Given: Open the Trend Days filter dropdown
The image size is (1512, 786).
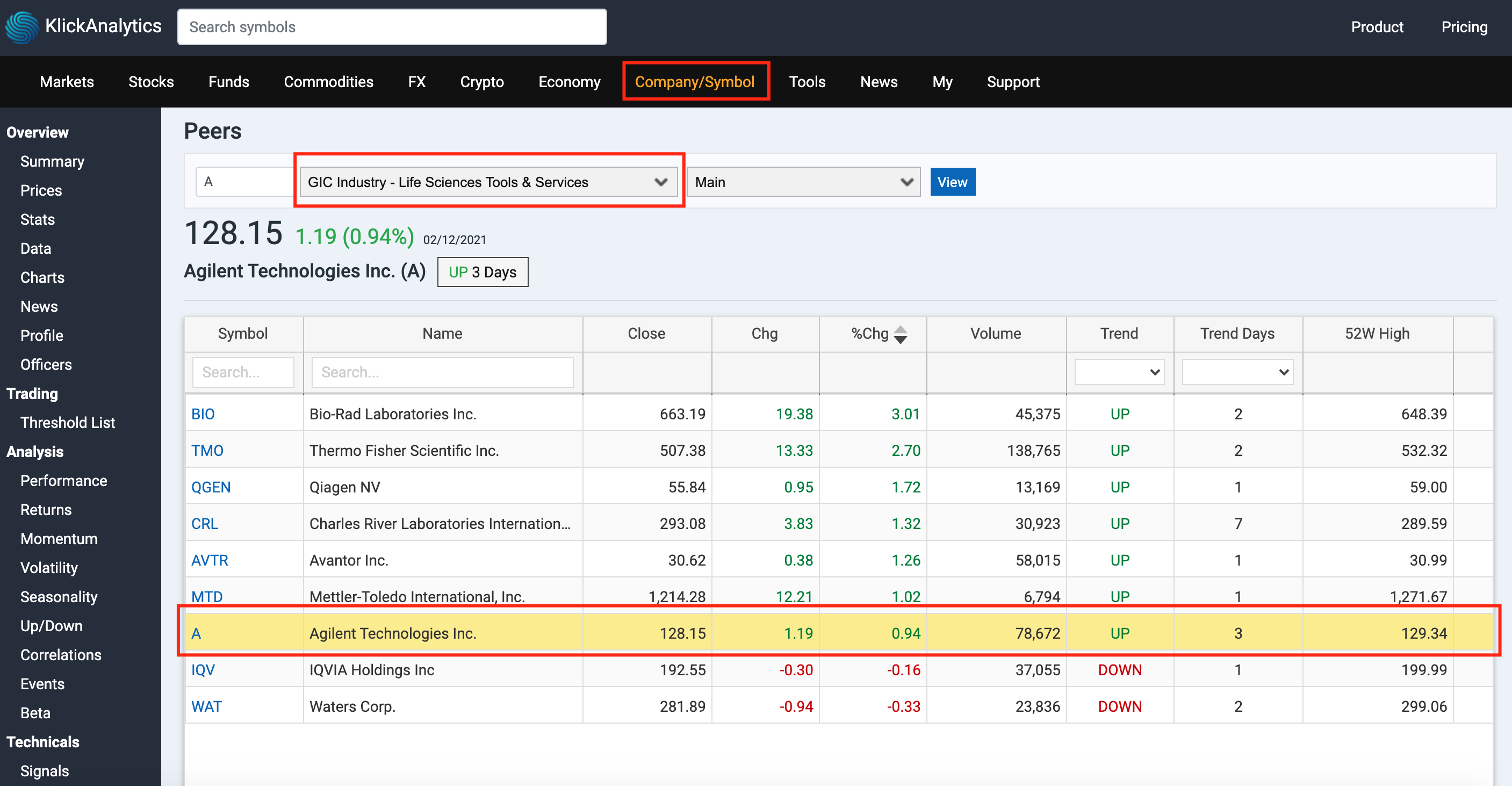Looking at the screenshot, I should tap(1237, 372).
